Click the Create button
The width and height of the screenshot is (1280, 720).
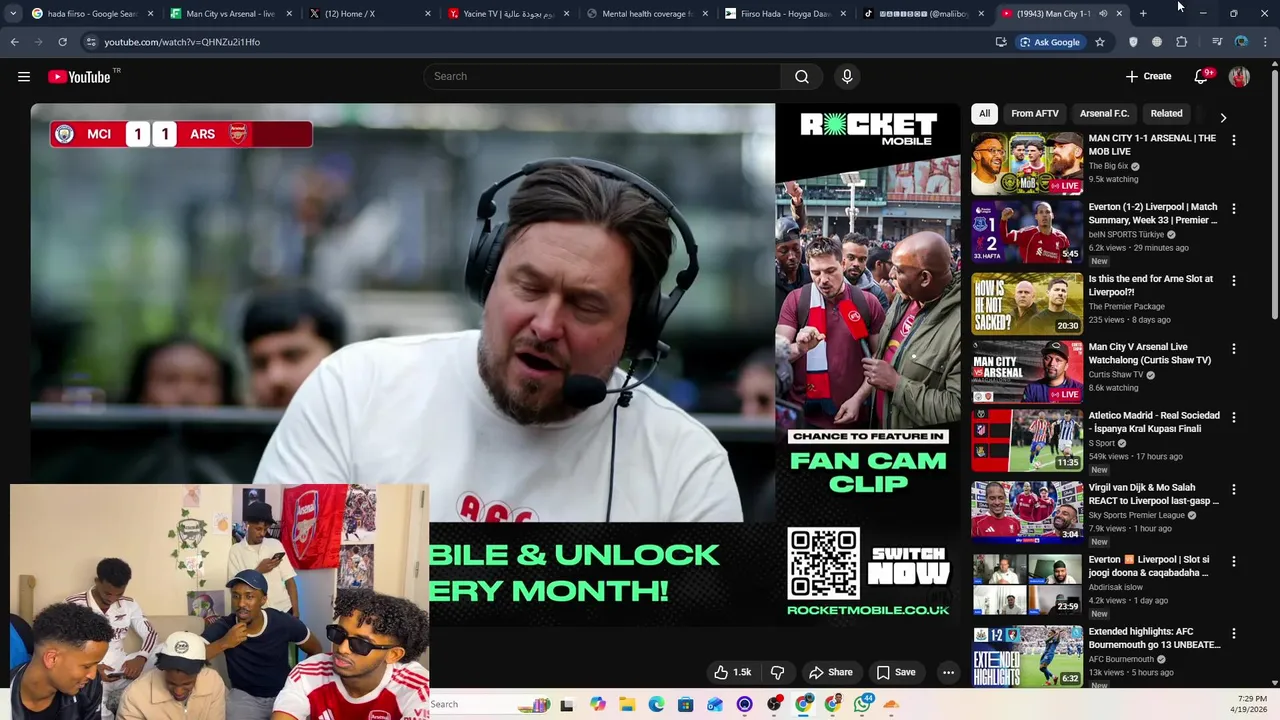(1148, 77)
